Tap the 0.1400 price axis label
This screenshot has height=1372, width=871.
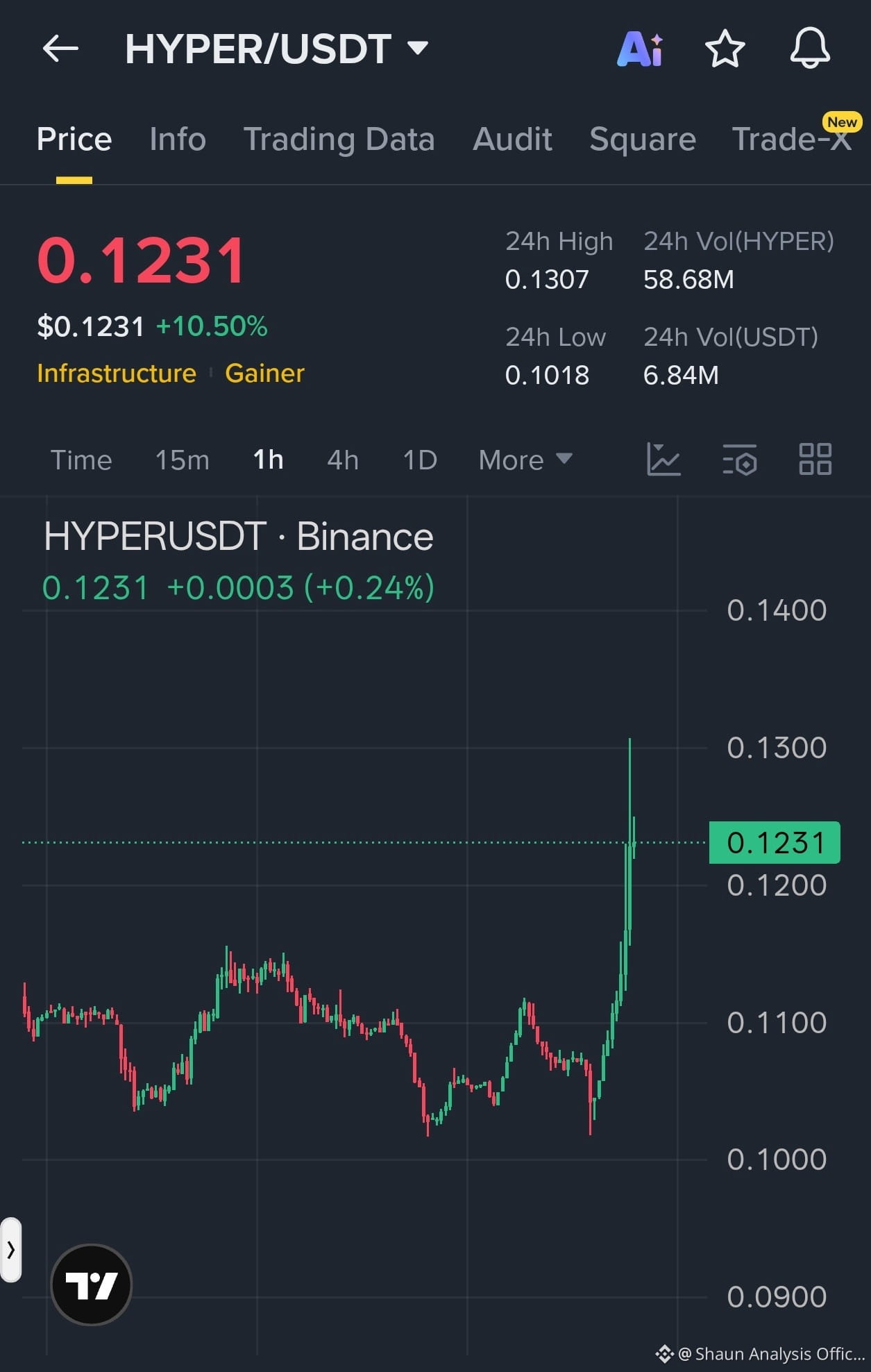[777, 610]
